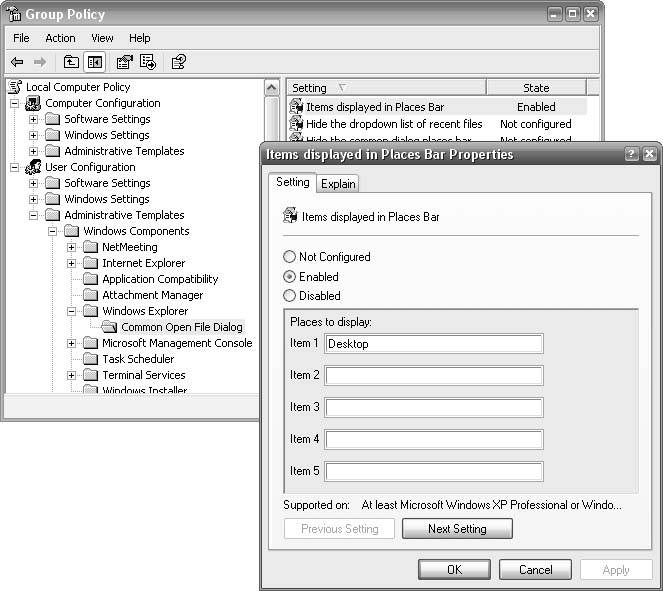Select the Enabled radio button
This screenshot has width=663, height=591.
click(x=290, y=276)
